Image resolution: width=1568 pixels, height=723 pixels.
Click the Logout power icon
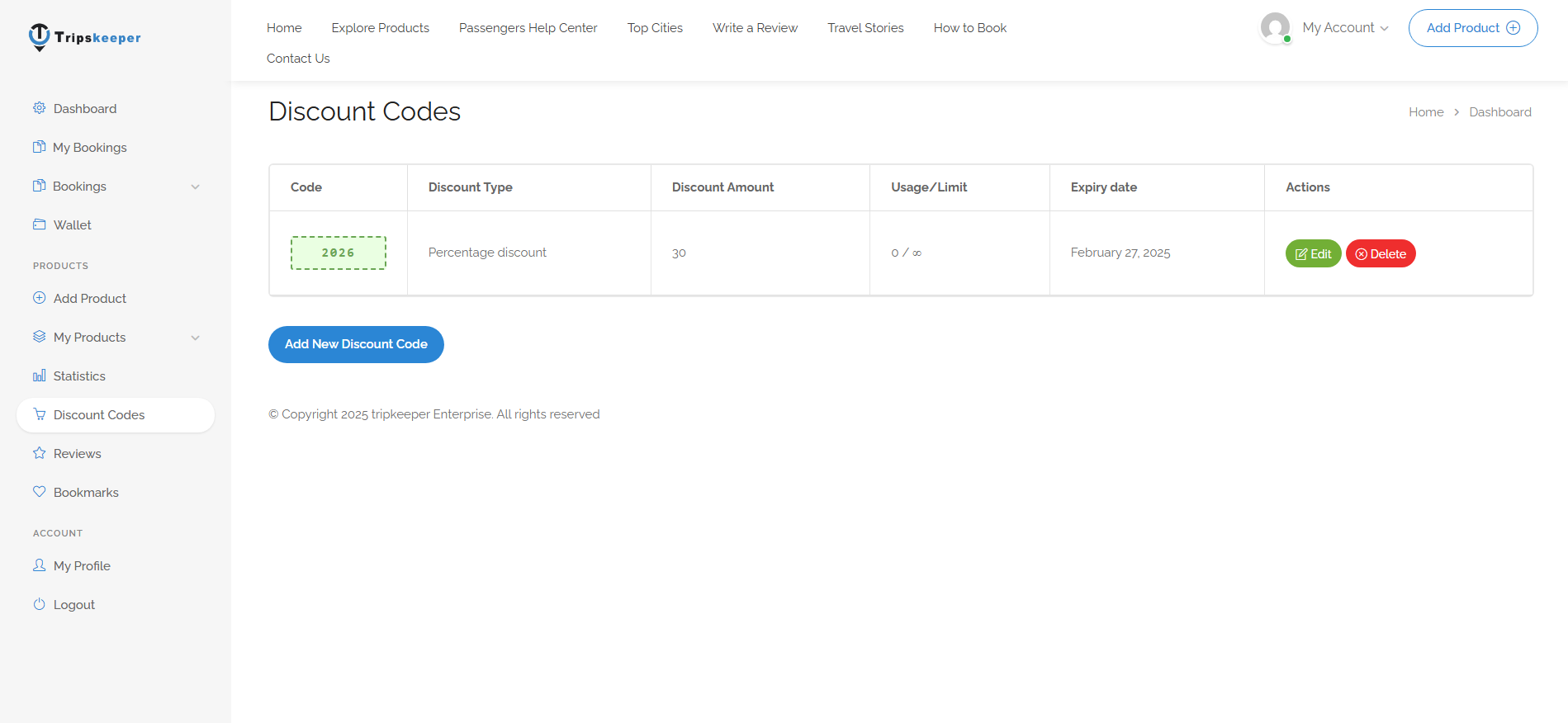click(39, 604)
